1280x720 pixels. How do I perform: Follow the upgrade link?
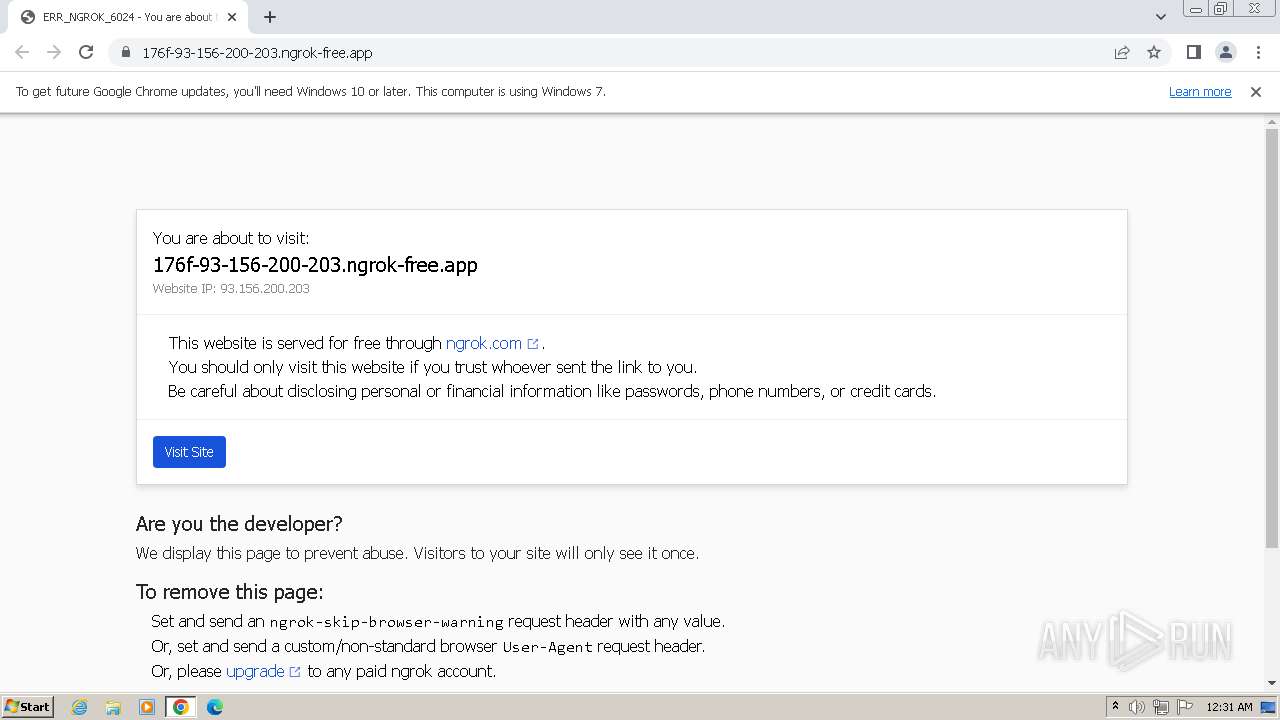263,671
